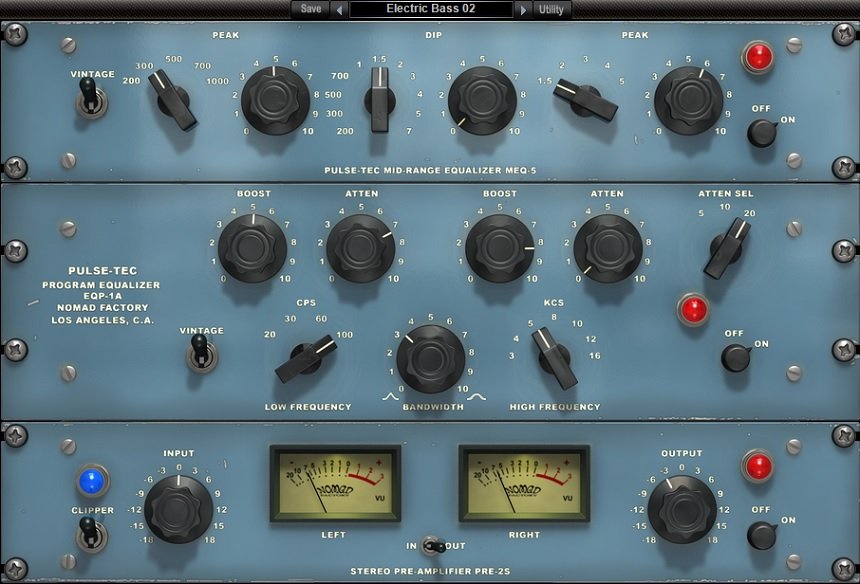This screenshot has width=860, height=584.
Task: Click the Bandwidth knob
Action: pos(431,359)
